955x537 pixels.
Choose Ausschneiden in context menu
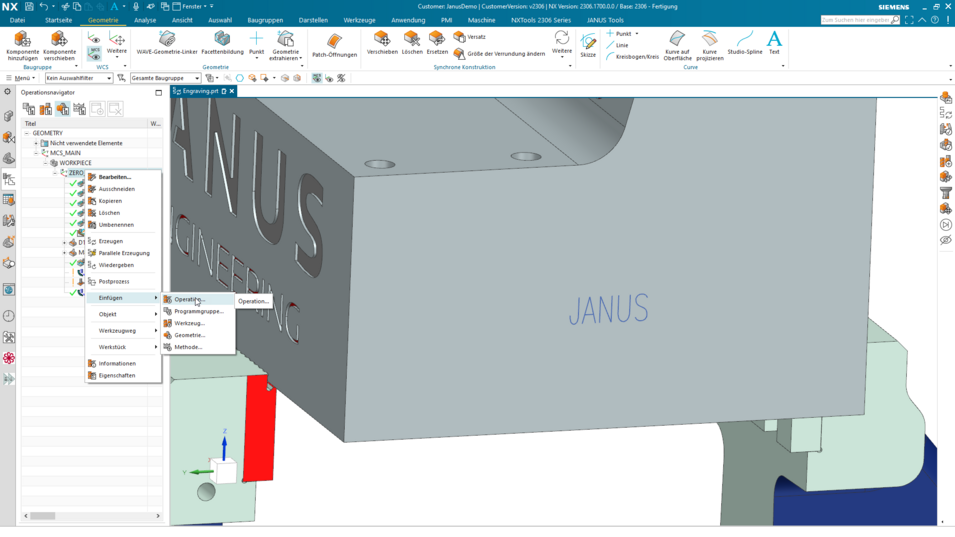tap(123, 189)
